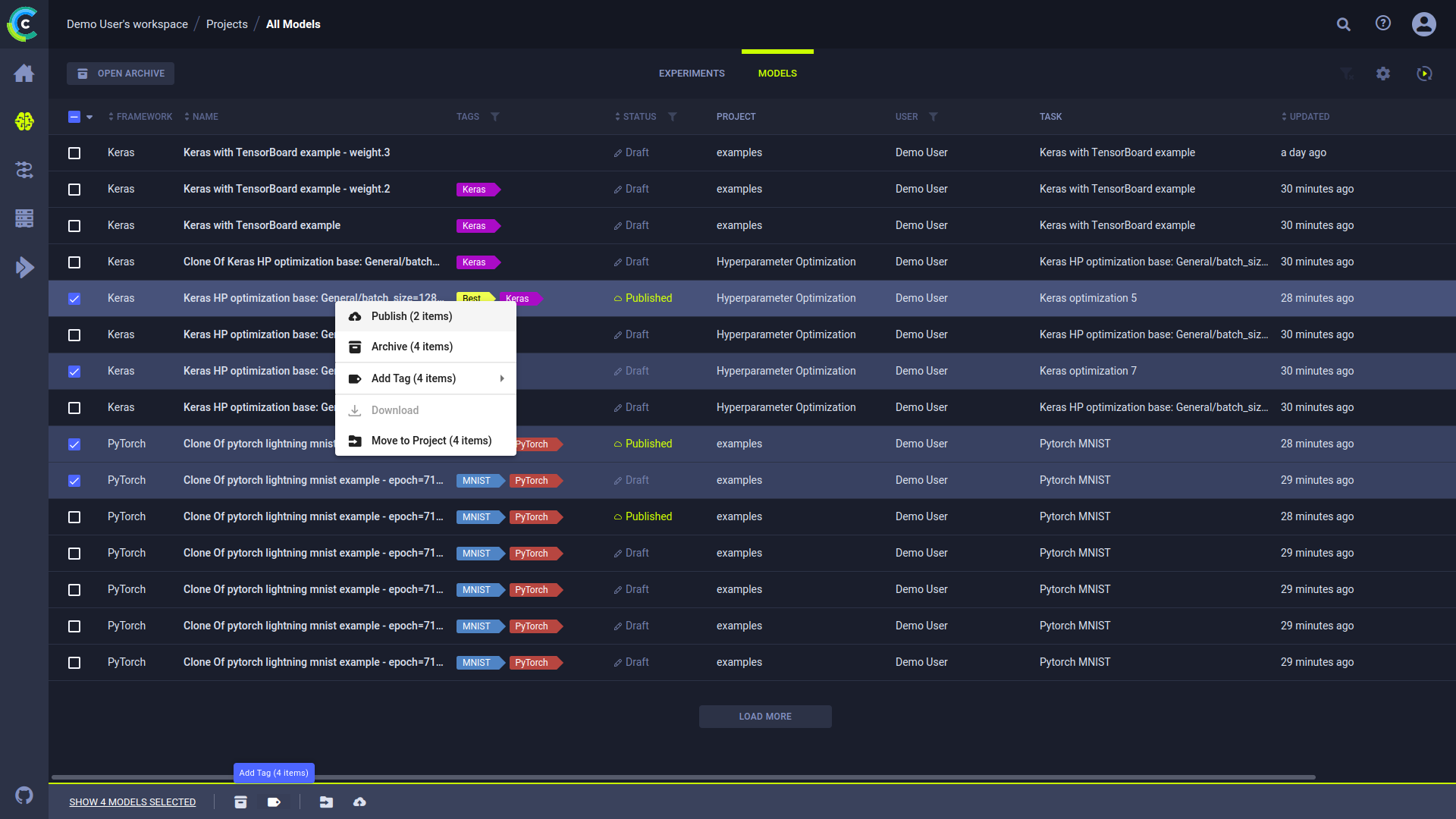This screenshot has height=819, width=1456.
Task: Check Clone Of Keras HP optimization row checkbox
Action: pyautogui.click(x=74, y=262)
